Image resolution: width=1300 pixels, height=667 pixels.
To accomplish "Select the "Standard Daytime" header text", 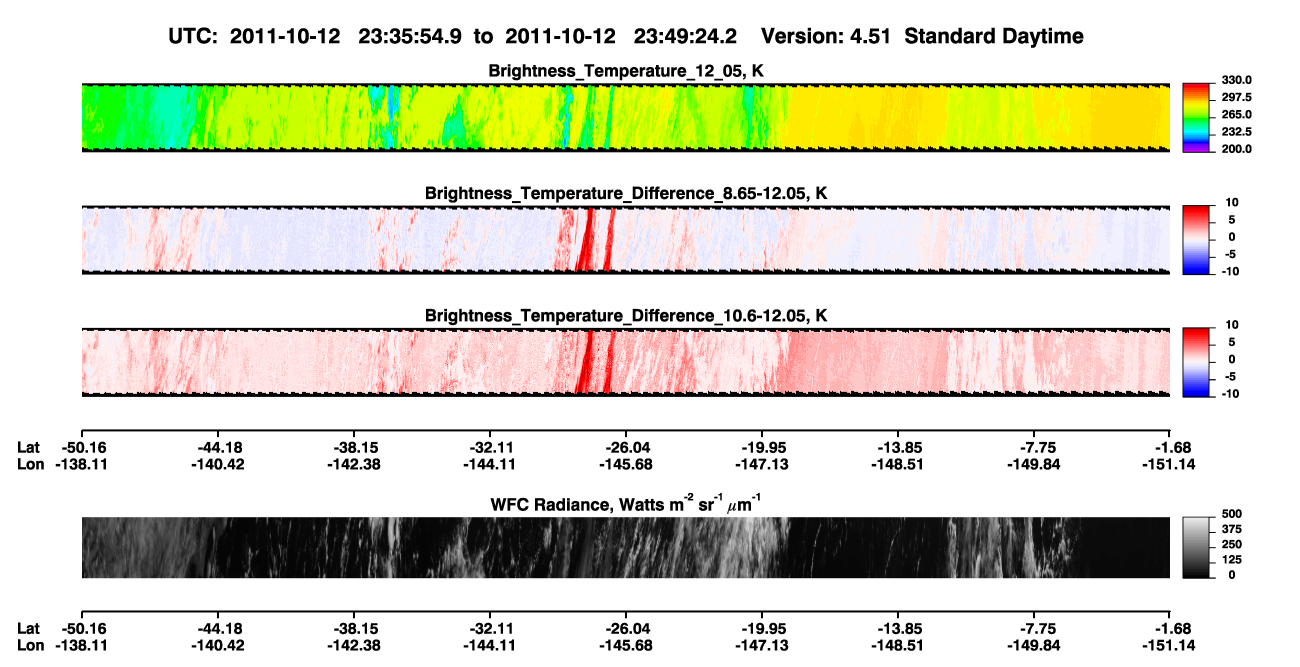I will (x=995, y=37).
